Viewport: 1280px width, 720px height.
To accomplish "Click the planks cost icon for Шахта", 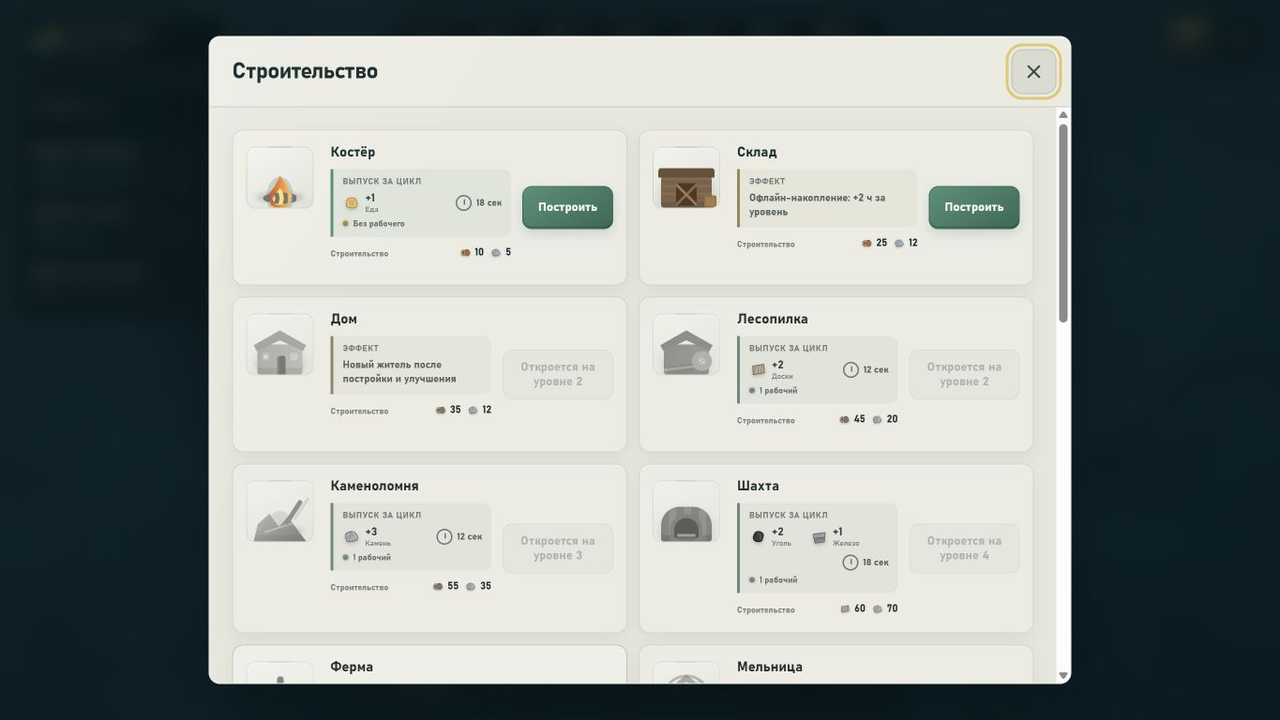I will pyautogui.click(x=845, y=609).
